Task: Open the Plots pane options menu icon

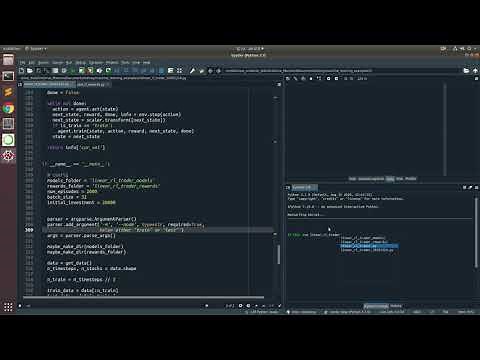Action: click(476, 79)
